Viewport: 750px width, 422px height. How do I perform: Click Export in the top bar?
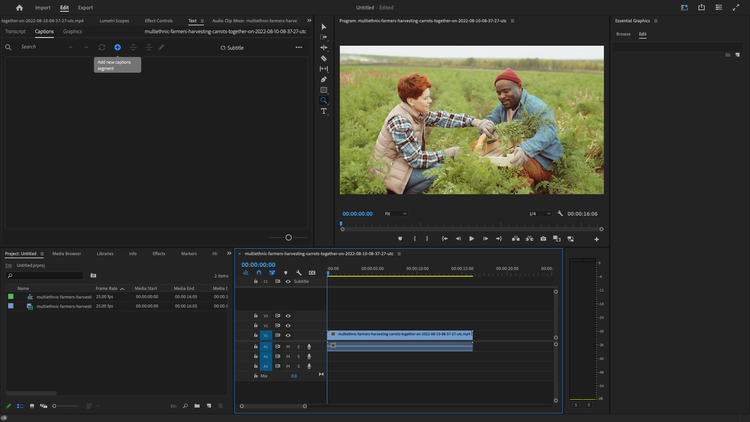(86, 7)
